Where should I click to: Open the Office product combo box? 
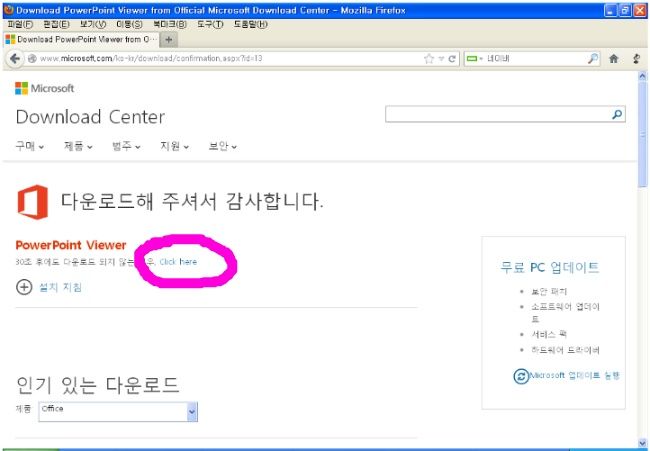coord(118,412)
